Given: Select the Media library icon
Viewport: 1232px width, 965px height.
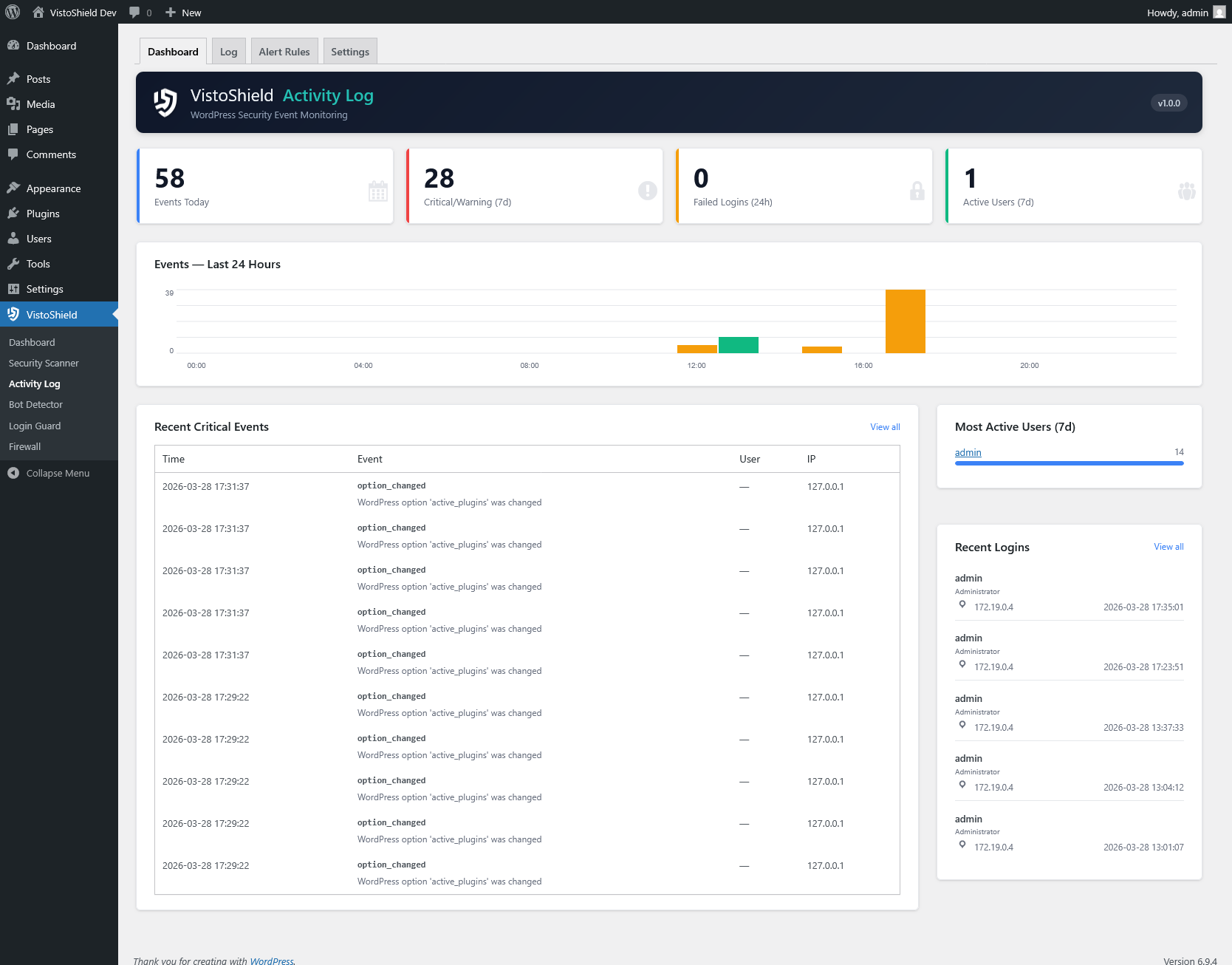Looking at the screenshot, I should click(15, 104).
